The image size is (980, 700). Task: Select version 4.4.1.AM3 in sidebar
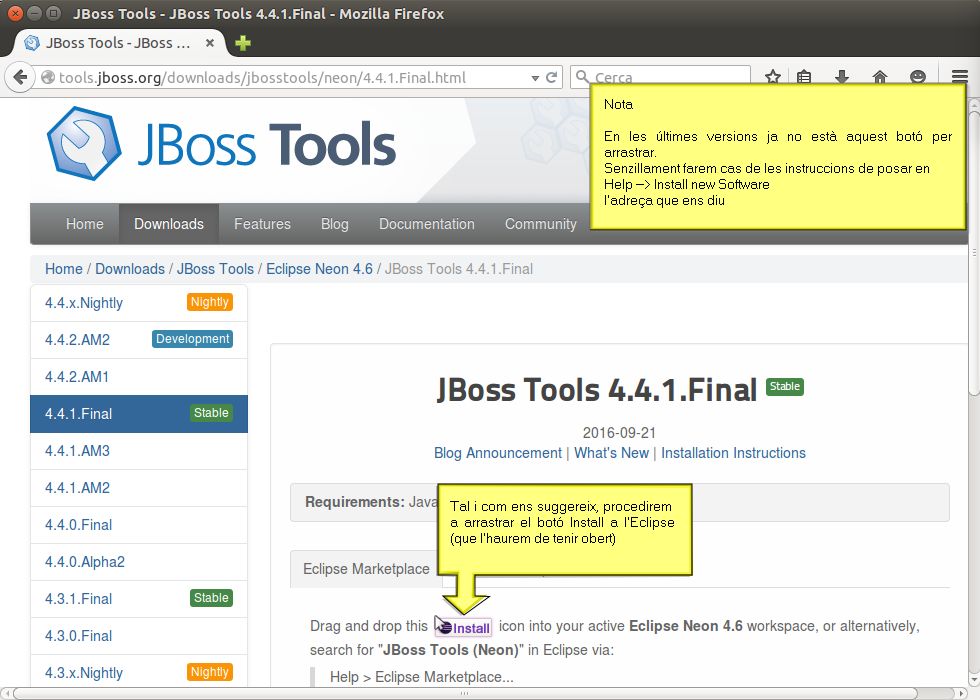tap(139, 451)
